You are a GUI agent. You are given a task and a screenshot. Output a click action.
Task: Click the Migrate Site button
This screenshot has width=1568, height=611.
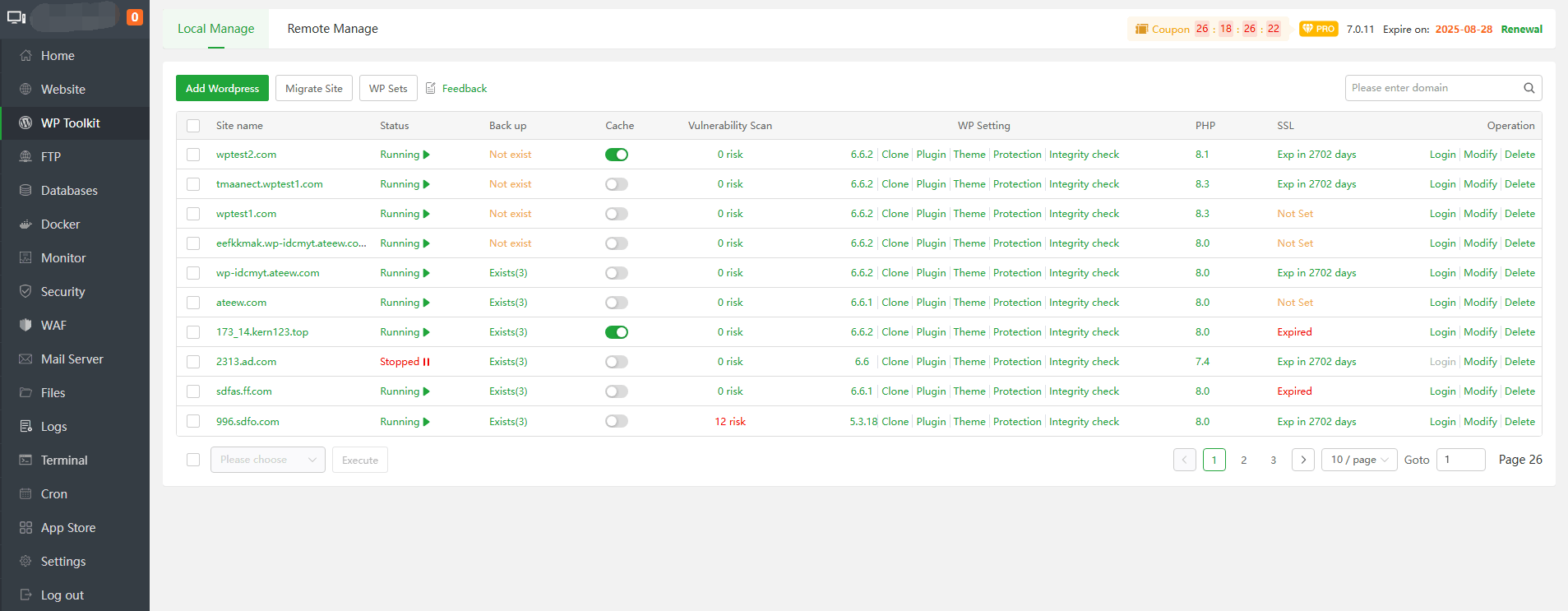pyautogui.click(x=314, y=88)
